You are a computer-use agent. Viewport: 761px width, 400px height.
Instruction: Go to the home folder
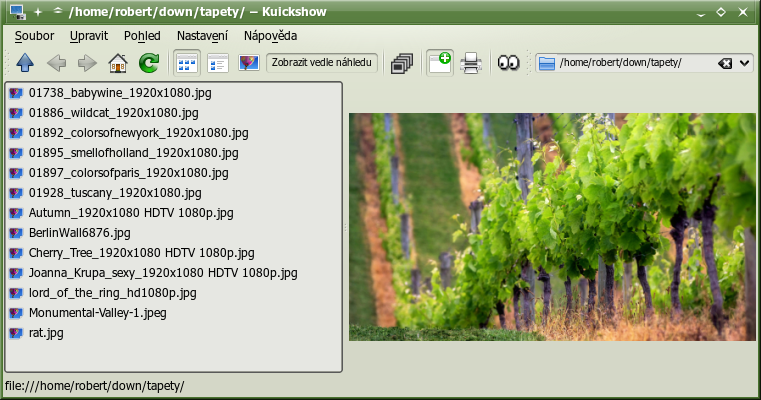(x=118, y=63)
